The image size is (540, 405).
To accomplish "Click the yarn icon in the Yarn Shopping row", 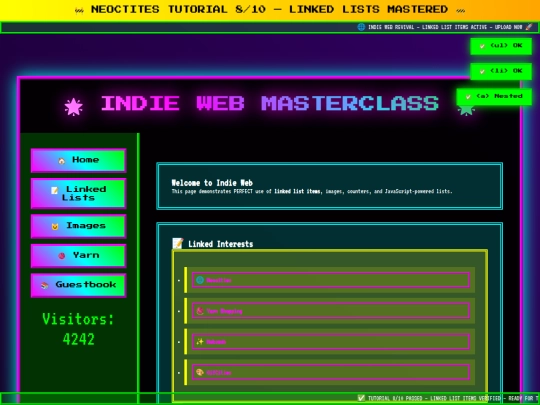I will coord(200,311).
